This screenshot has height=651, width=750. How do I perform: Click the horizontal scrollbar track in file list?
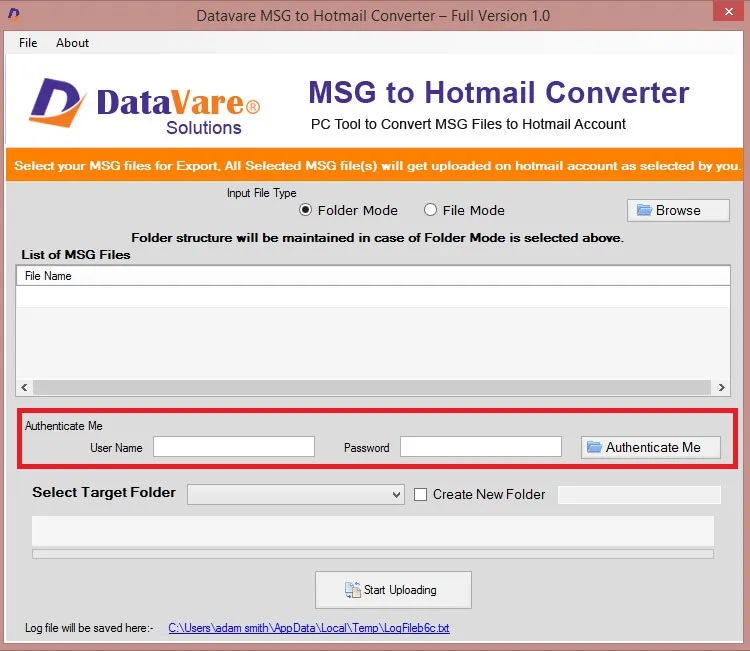pos(372,387)
